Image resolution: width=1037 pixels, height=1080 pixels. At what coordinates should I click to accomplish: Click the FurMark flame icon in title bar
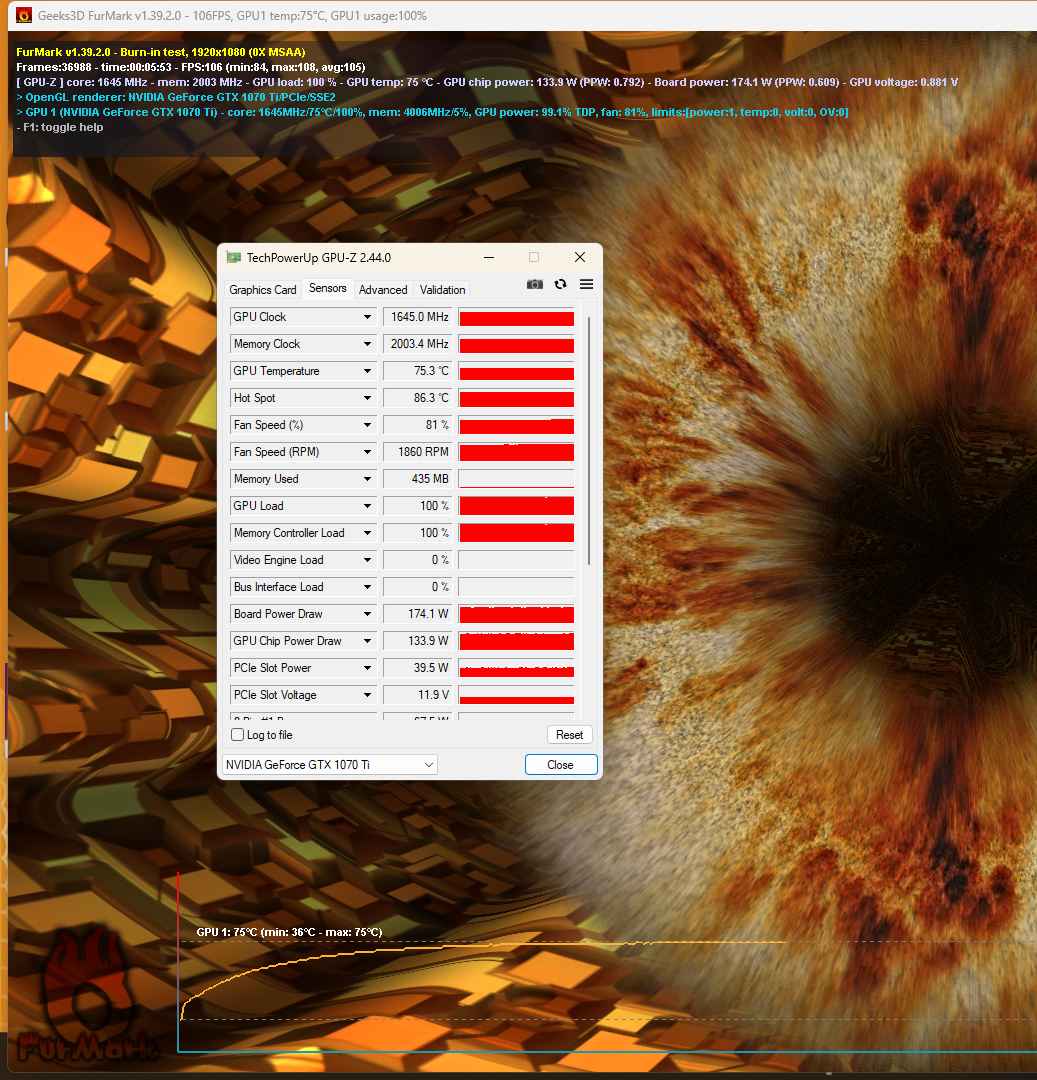point(24,15)
